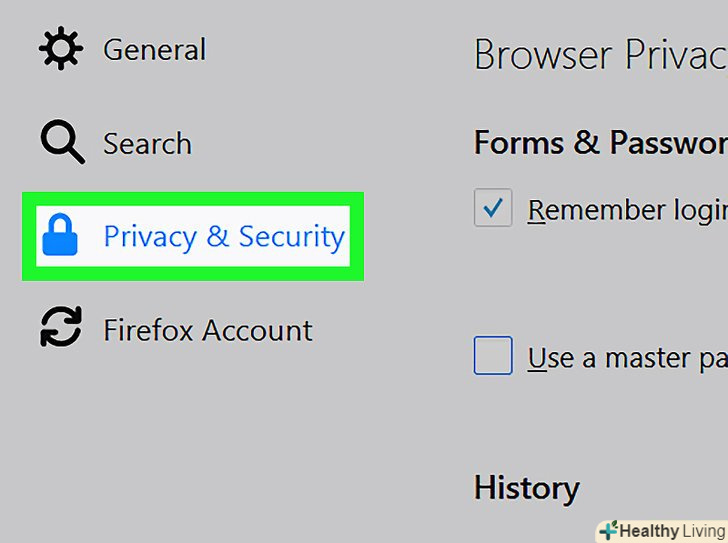Select the Privacy & Security label
This screenshot has height=543, width=728.
(224, 237)
